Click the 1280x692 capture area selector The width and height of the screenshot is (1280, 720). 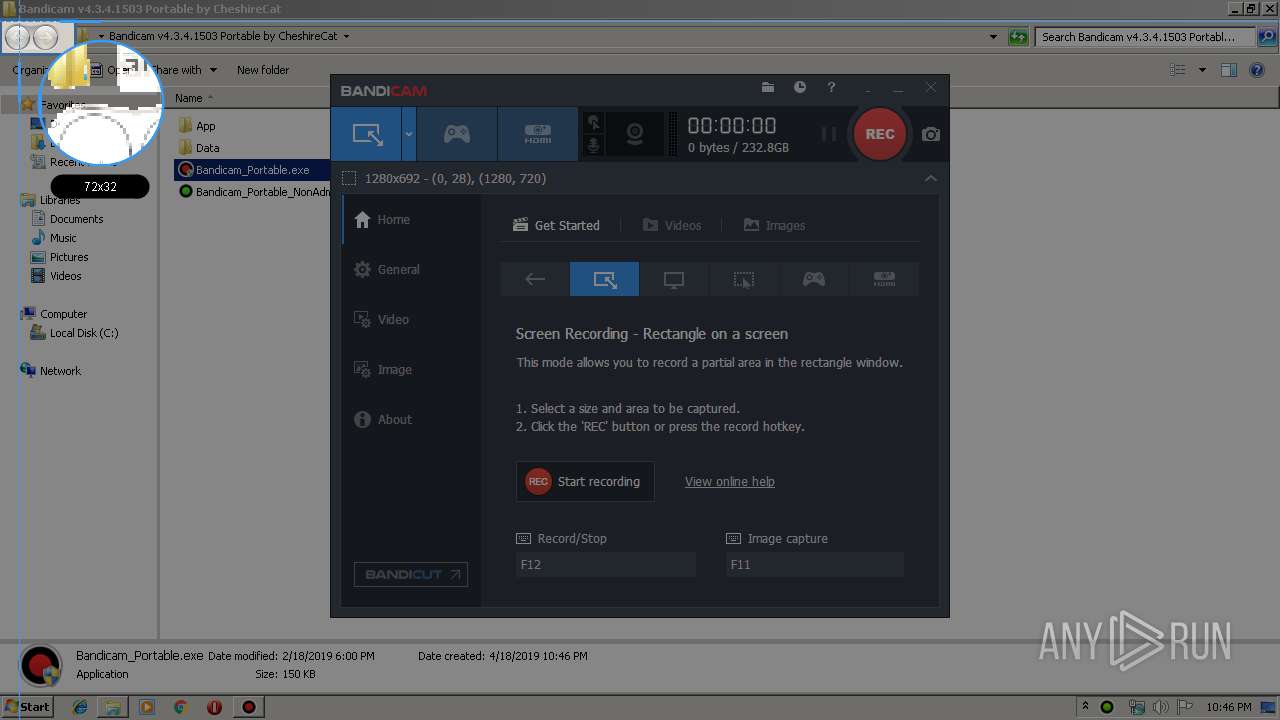click(x=444, y=178)
